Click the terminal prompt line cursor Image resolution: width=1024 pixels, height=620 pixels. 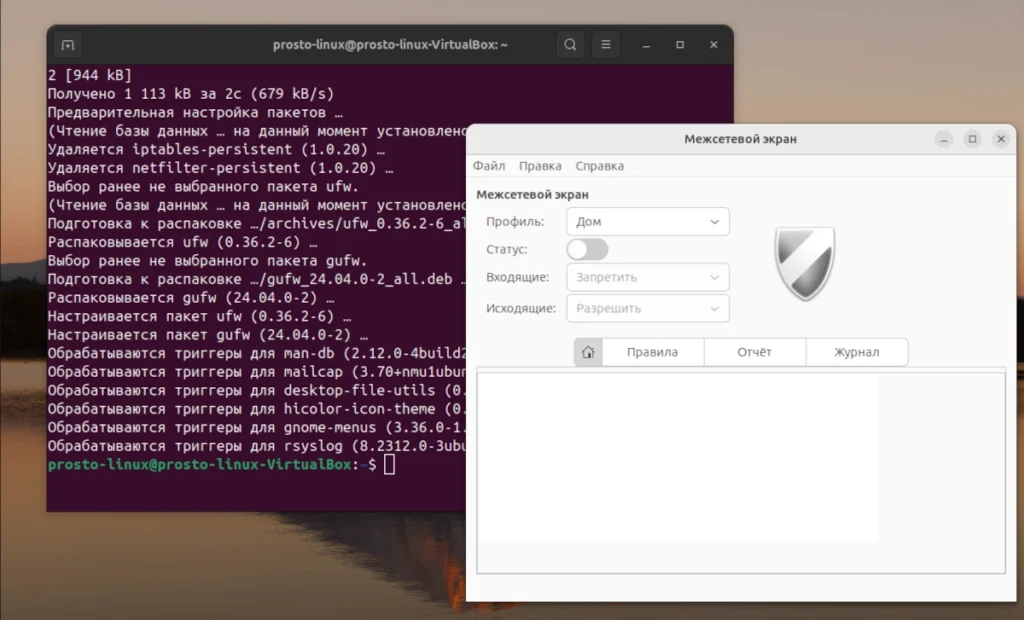pos(389,465)
